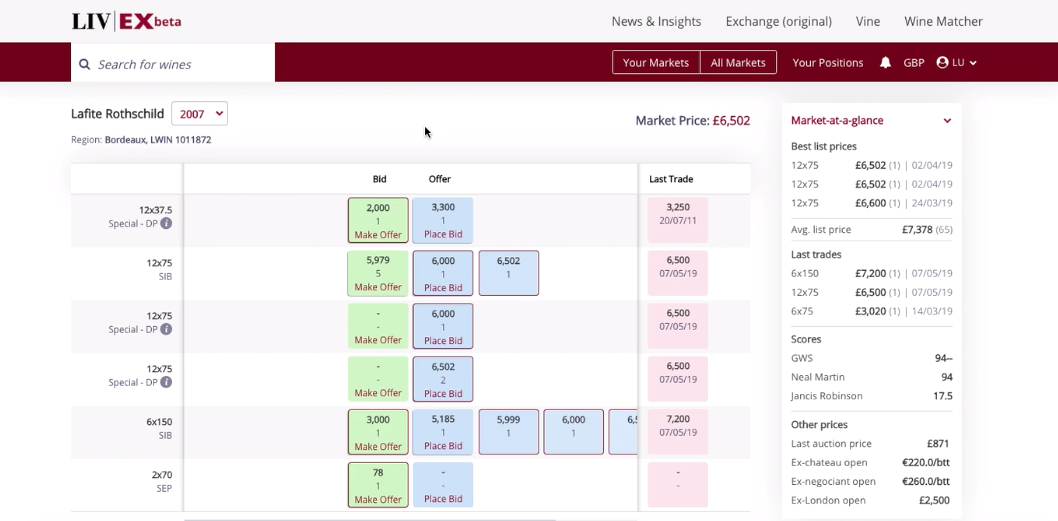The height and width of the screenshot is (521, 1058).
Task: Click the 6x75 £3,020 last trade entry
Action: tap(872, 311)
